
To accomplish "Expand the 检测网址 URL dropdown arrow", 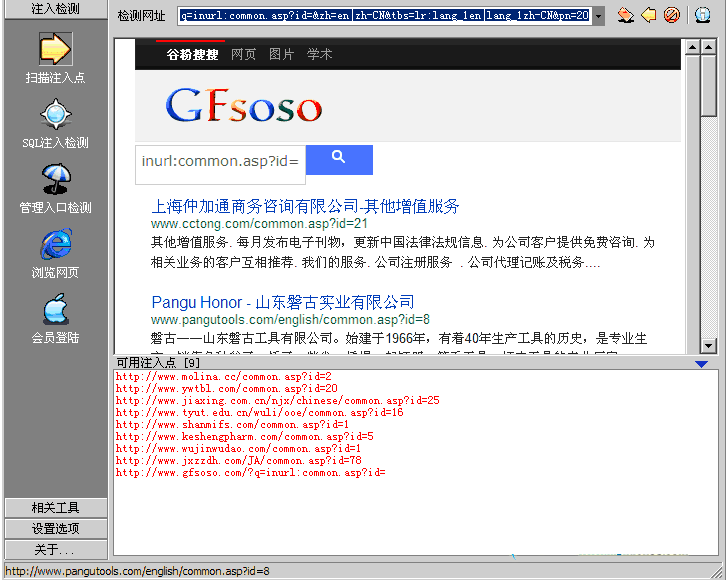I will (598, 16).
